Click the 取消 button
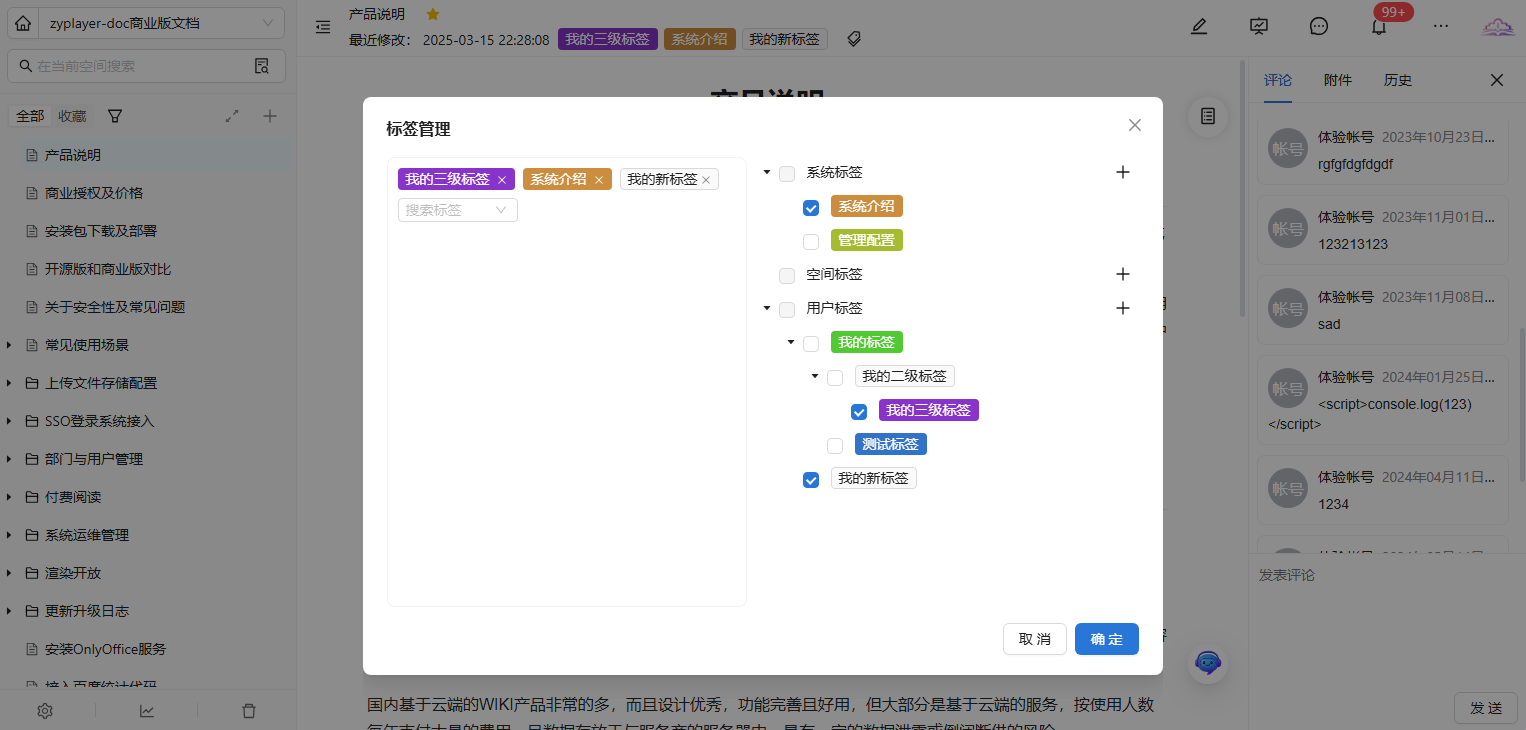Image resolution: width=1526 pixels, height=730 pixels. pos(1035,639)
